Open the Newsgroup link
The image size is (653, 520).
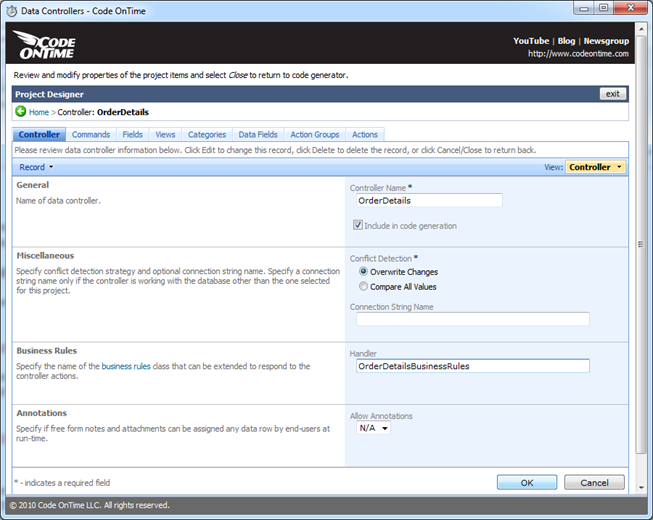[606, 41]
